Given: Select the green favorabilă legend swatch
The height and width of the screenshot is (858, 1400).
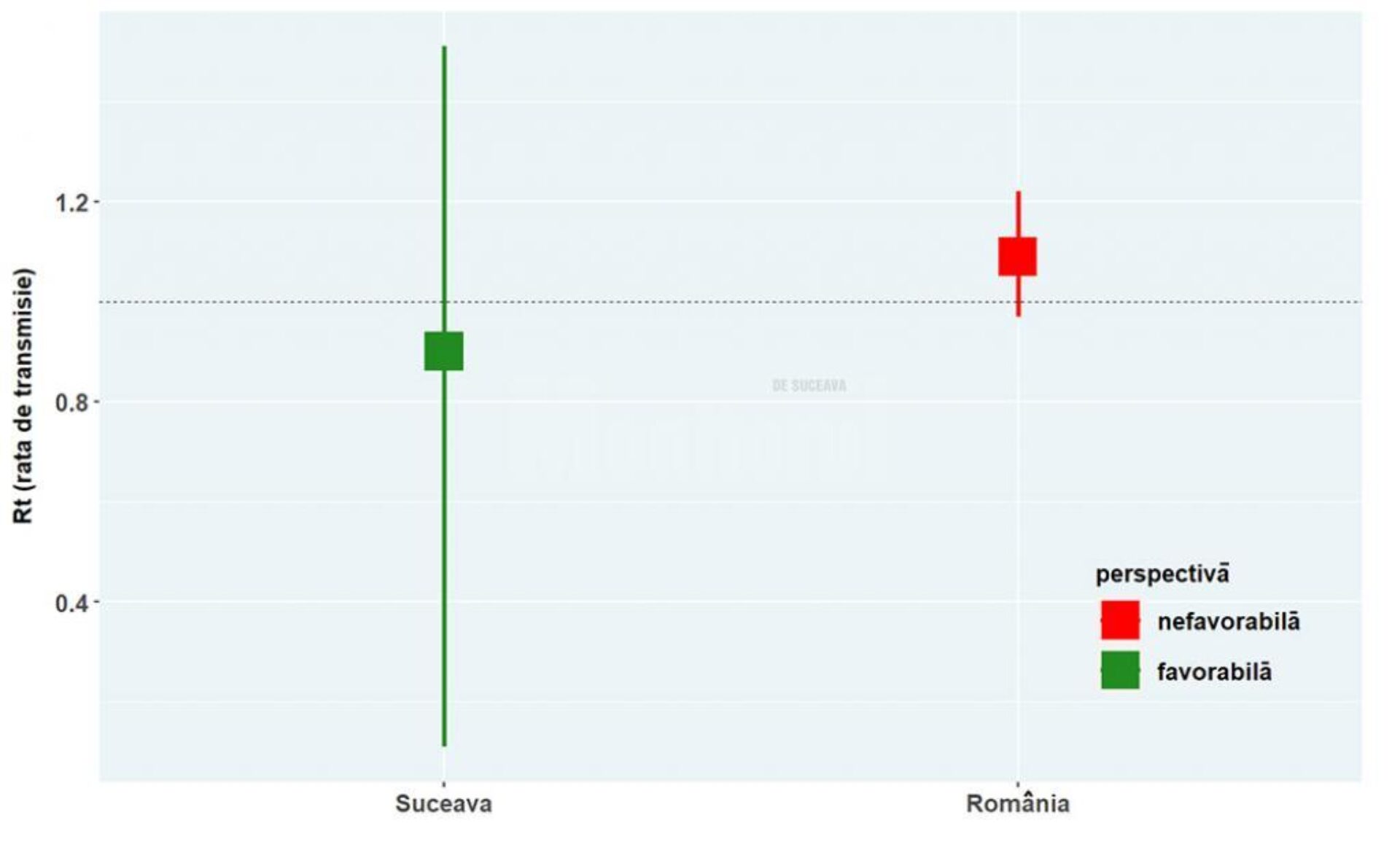Looking at the screenshot, I should point(1120,671).
